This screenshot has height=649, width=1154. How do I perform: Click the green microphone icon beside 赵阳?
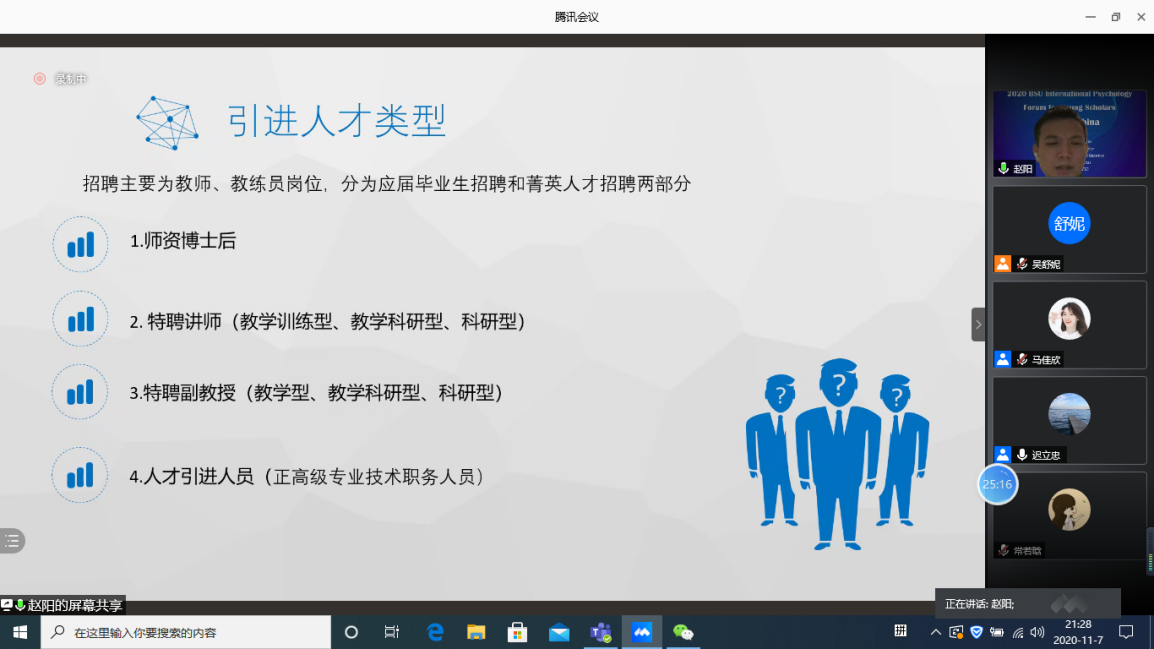[x=1003, y=169]
